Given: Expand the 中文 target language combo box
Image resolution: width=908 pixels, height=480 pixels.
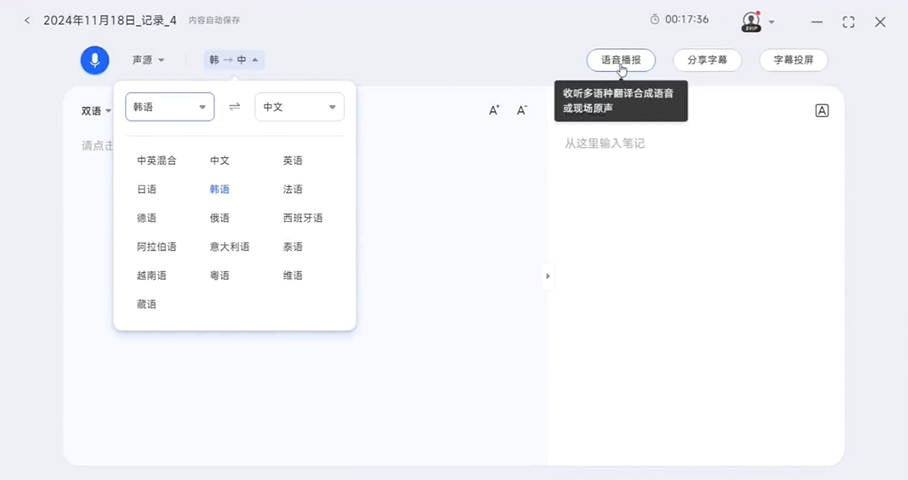Looking at the screenshot, I should [299, 107].
